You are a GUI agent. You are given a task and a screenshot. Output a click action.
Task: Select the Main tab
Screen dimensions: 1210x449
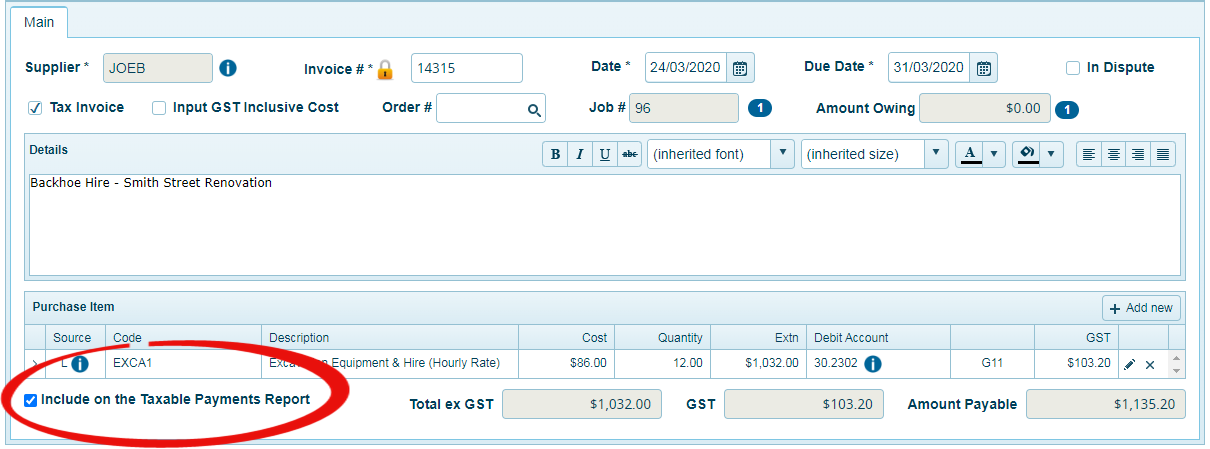(x=39, y=21)
